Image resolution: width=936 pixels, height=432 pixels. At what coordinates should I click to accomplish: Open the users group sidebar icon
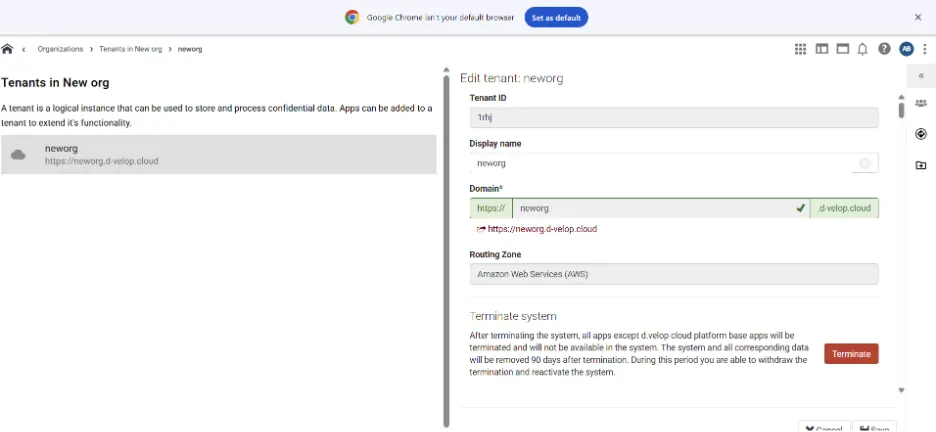[x=920, y=103]
